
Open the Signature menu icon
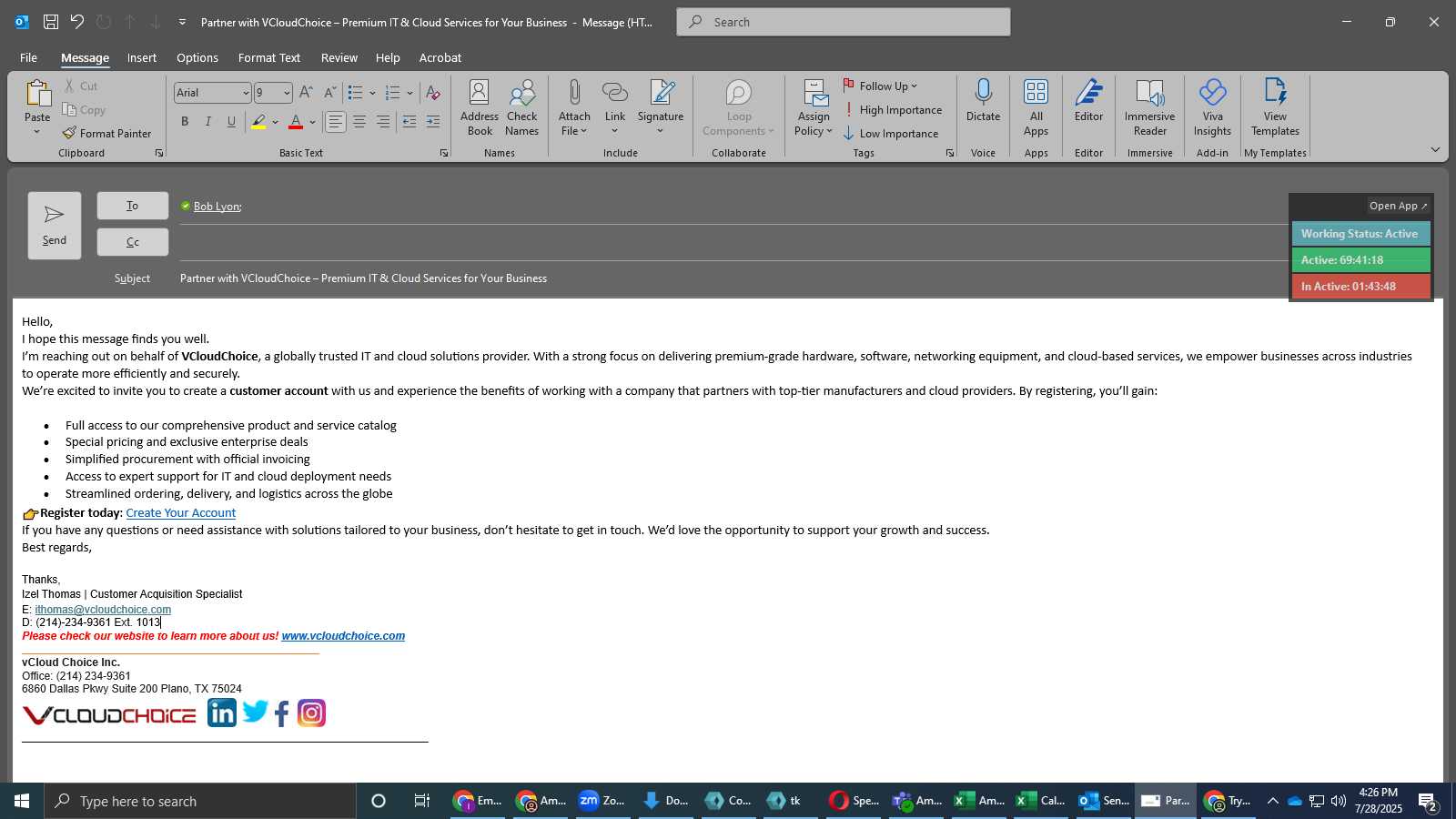click(x=661, y=92)
